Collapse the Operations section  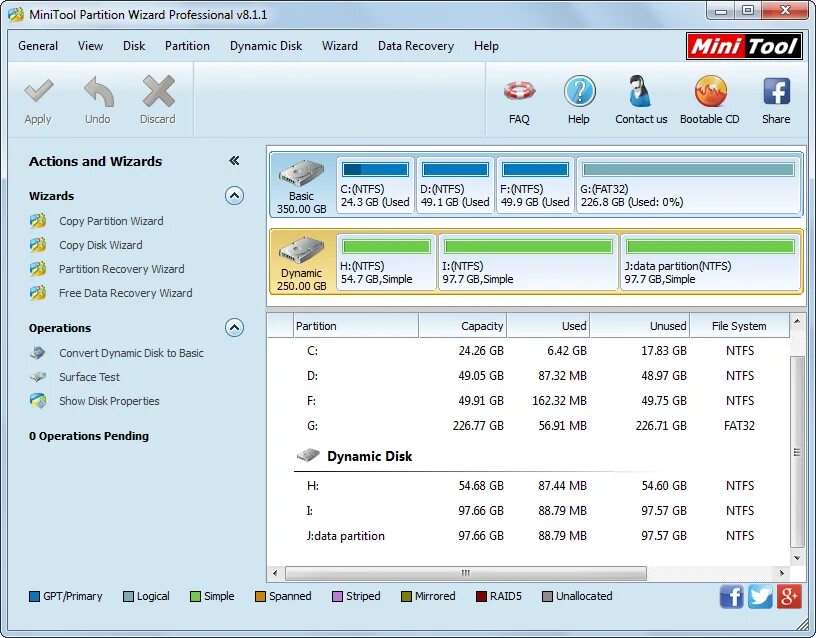[234, 328]
